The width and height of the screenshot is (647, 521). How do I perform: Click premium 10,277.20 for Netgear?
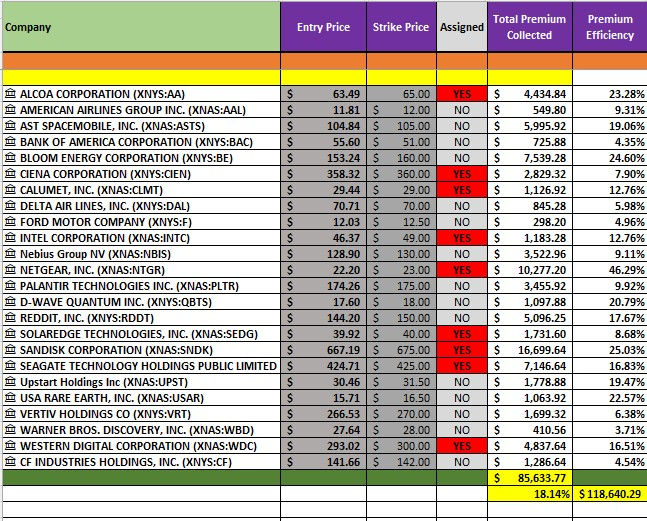point(530,270)
